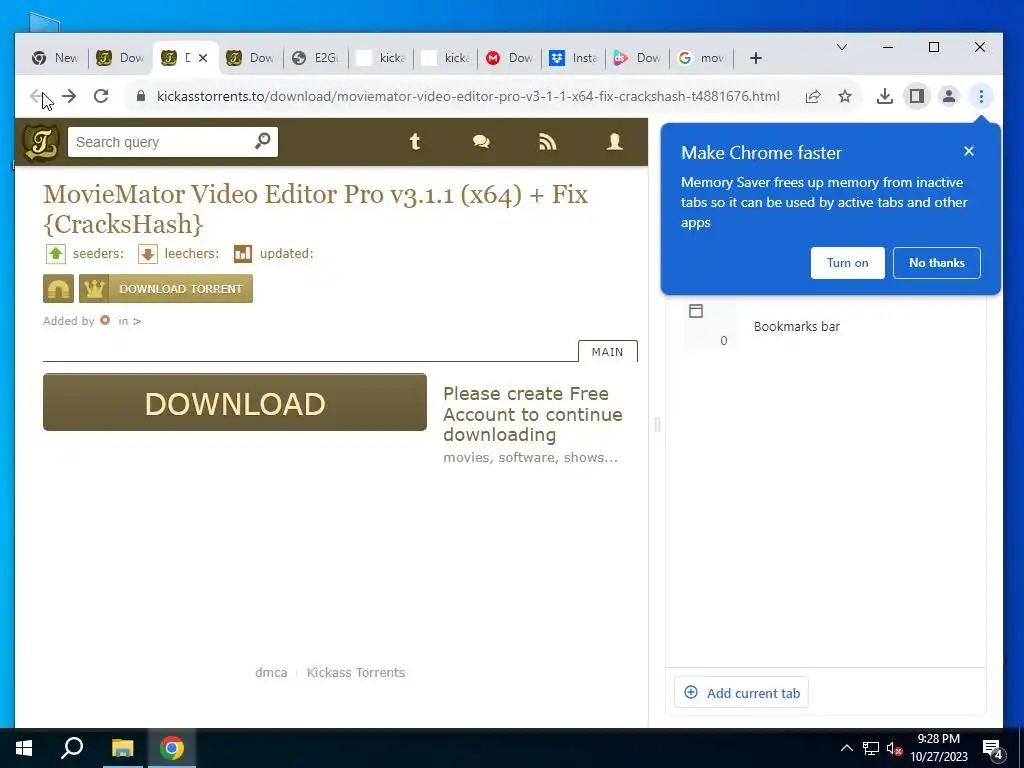Image resolution: width=1024 pixels, height=768 pixels.
Task: Click the uploader badge beside Added by
Action: tap(105, 321)
